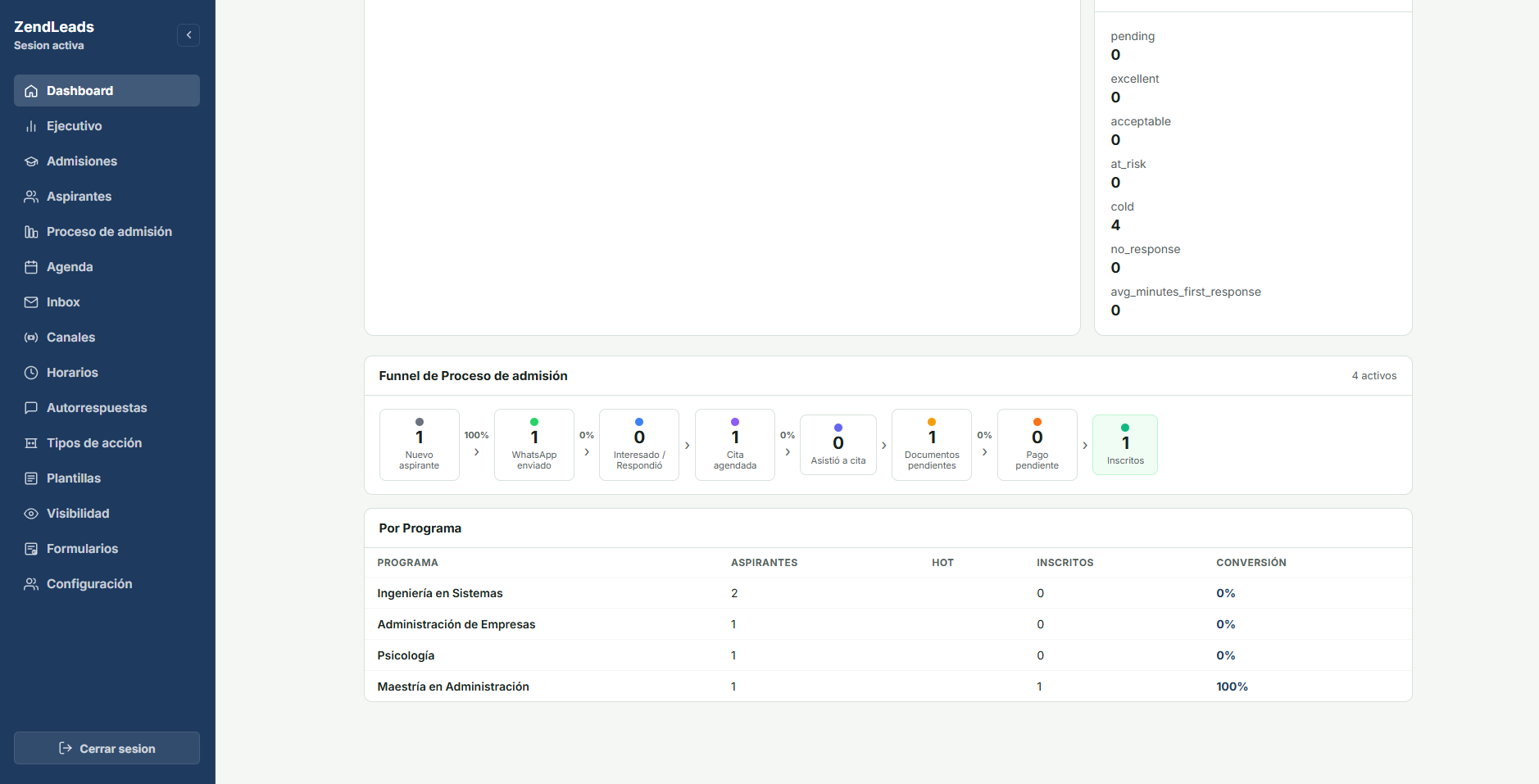Open Proceso de admisión

pyautogui.click(x=107, y=232)
